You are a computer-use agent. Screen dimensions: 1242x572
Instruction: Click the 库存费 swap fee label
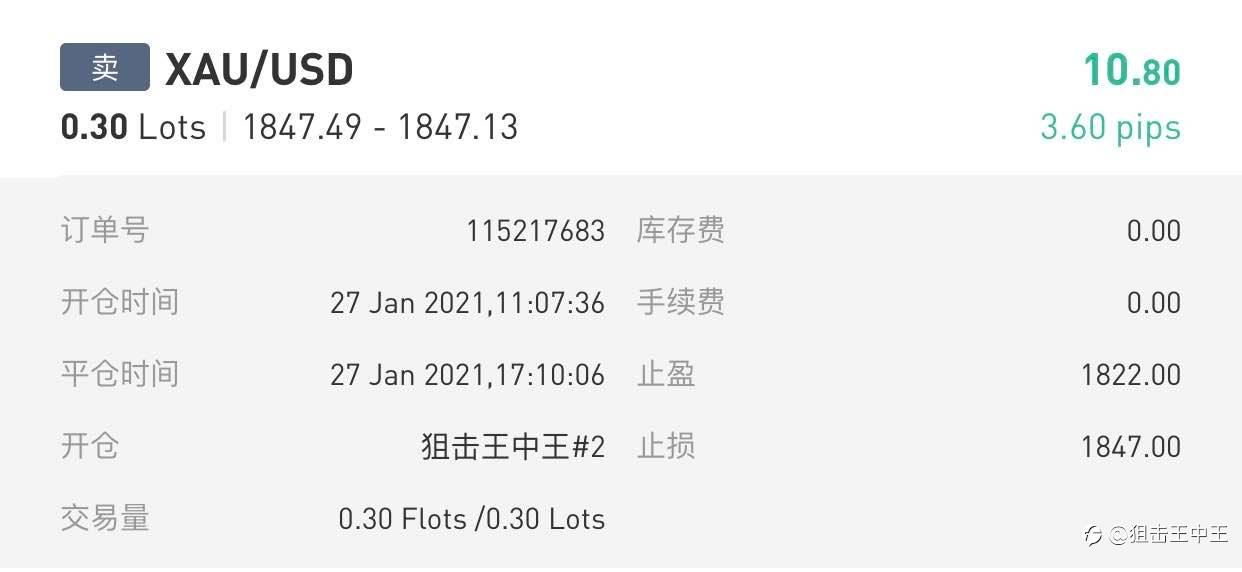(x=680, y=231)
